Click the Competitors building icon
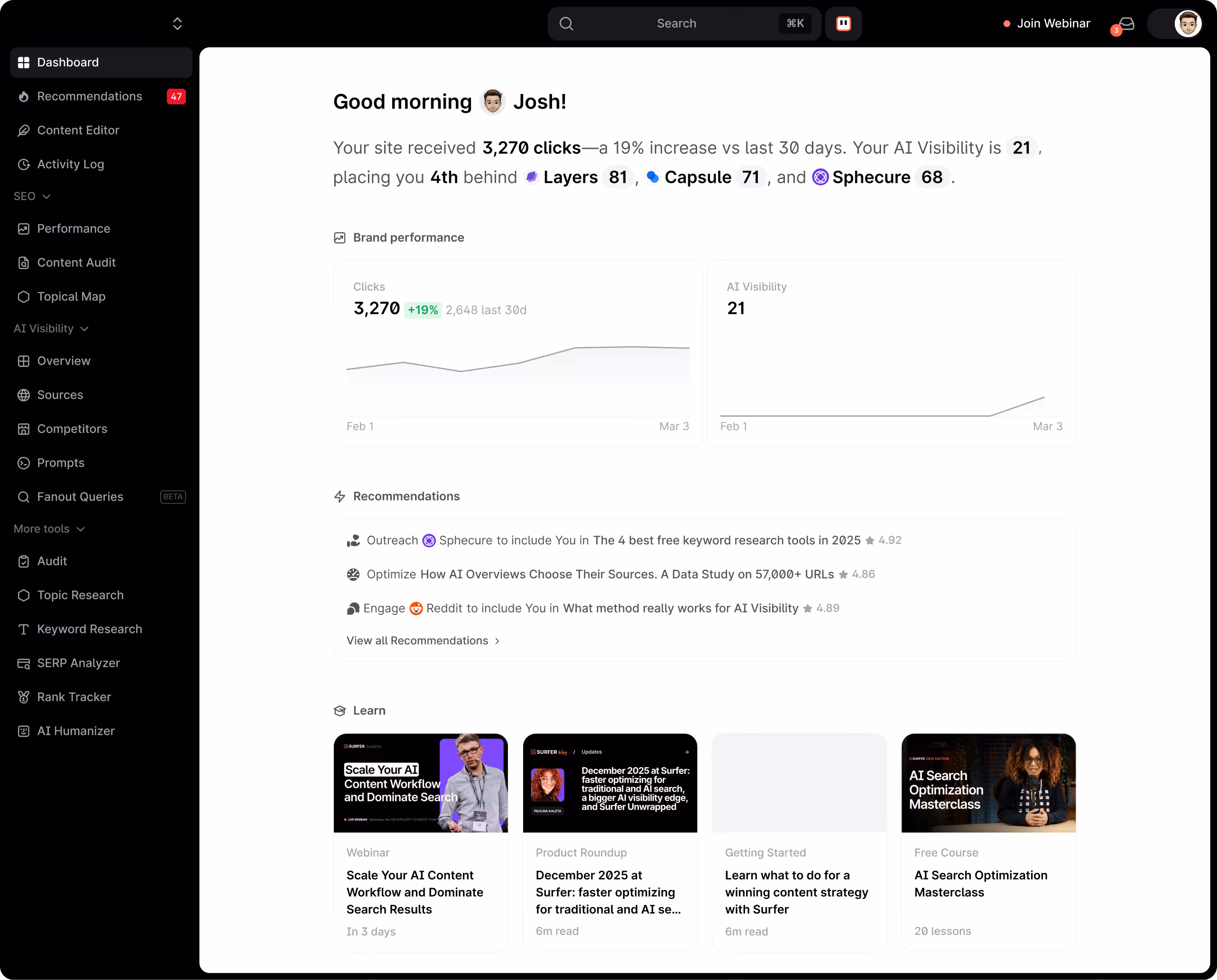The height and width of the screenshot is (980, 1217). (24, 429)
